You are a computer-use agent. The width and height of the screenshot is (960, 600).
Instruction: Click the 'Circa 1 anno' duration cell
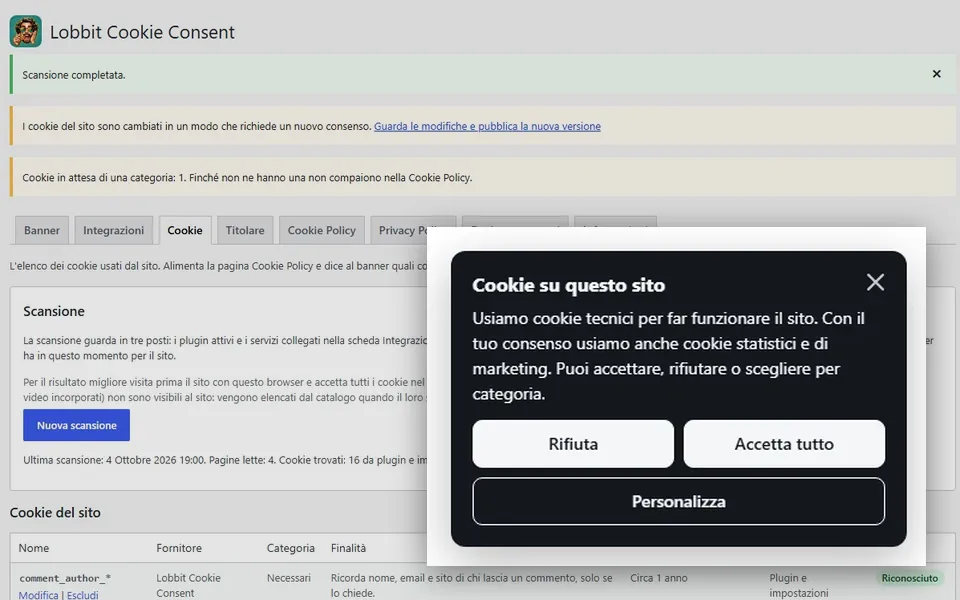tap(659, 578)
